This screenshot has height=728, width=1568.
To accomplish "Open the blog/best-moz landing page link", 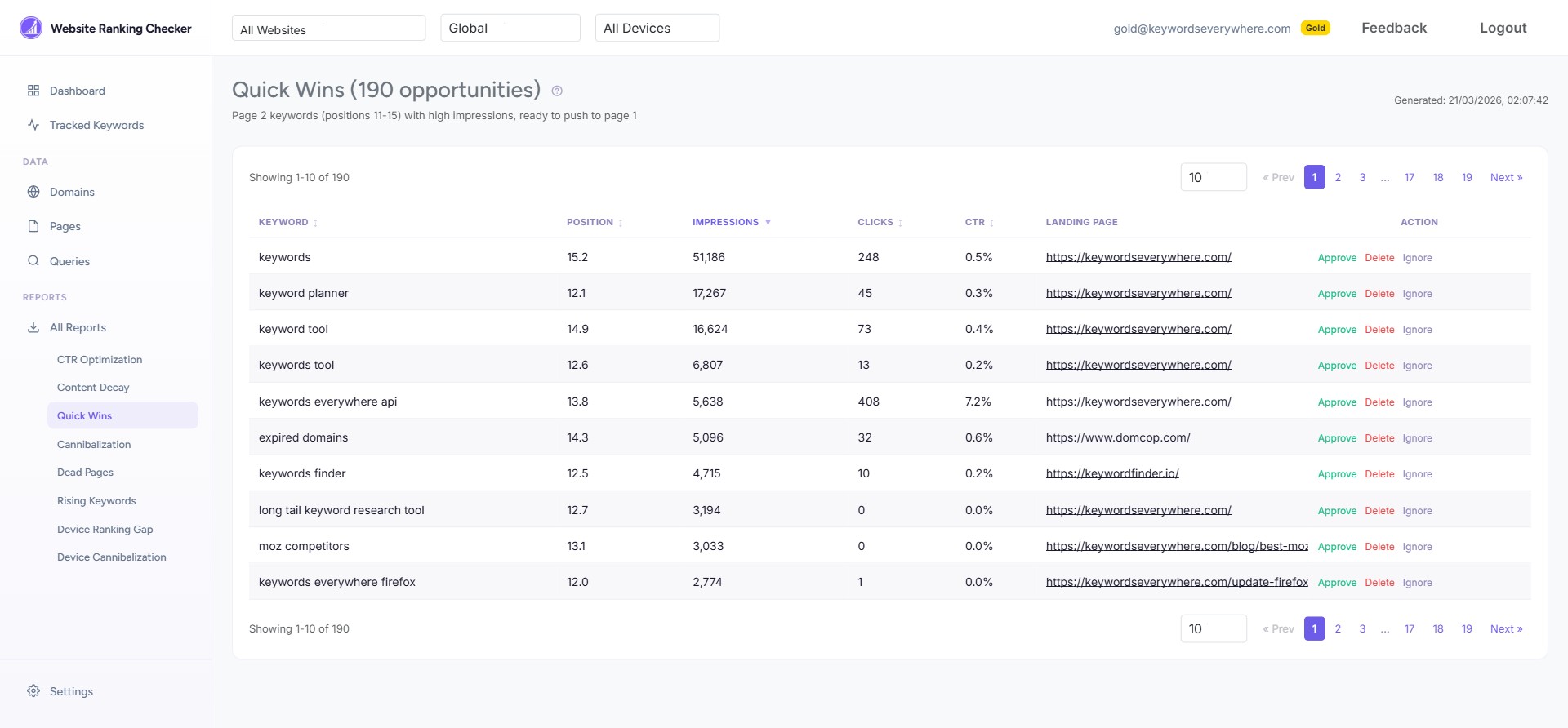I will point(1177,546).
